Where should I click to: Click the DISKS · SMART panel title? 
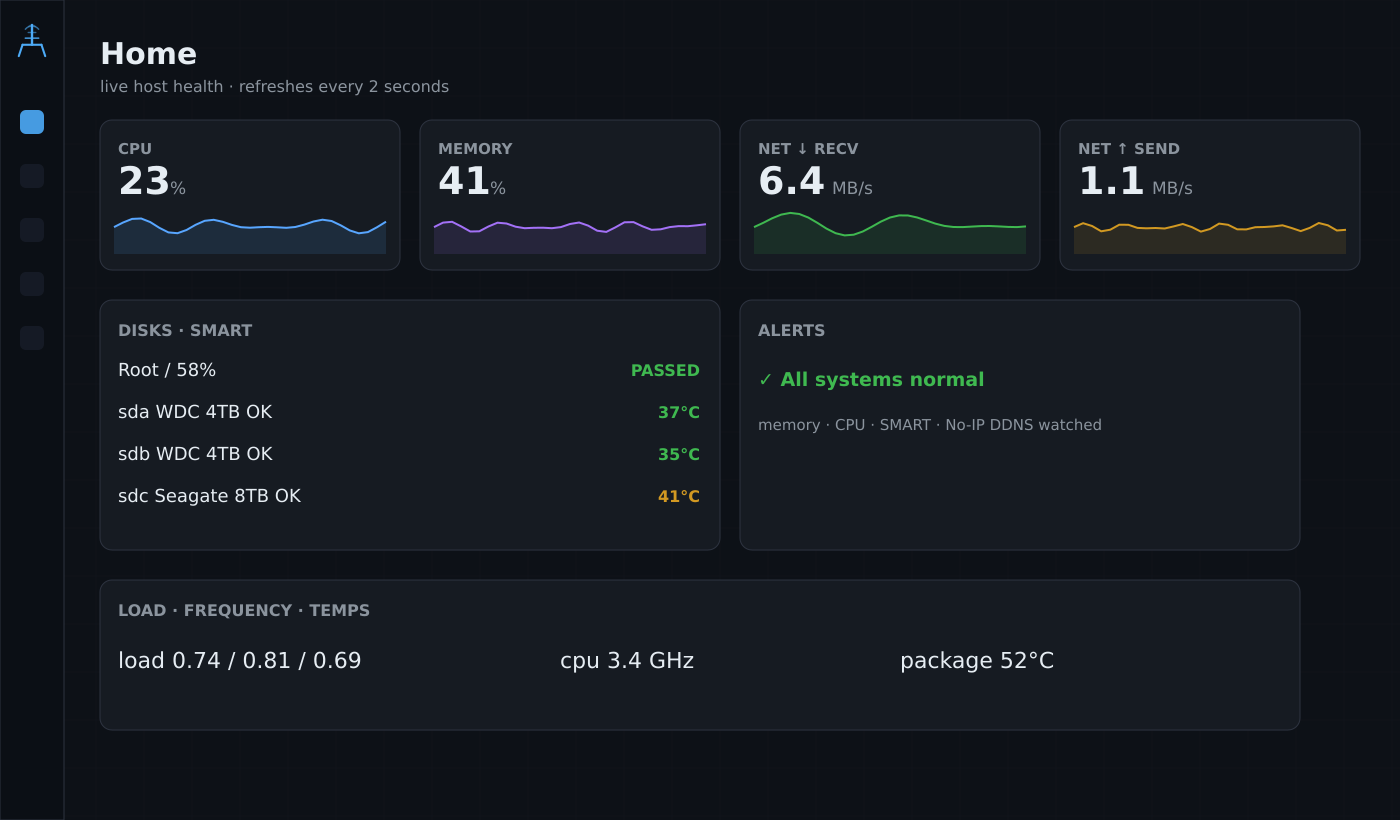point(185,331)
